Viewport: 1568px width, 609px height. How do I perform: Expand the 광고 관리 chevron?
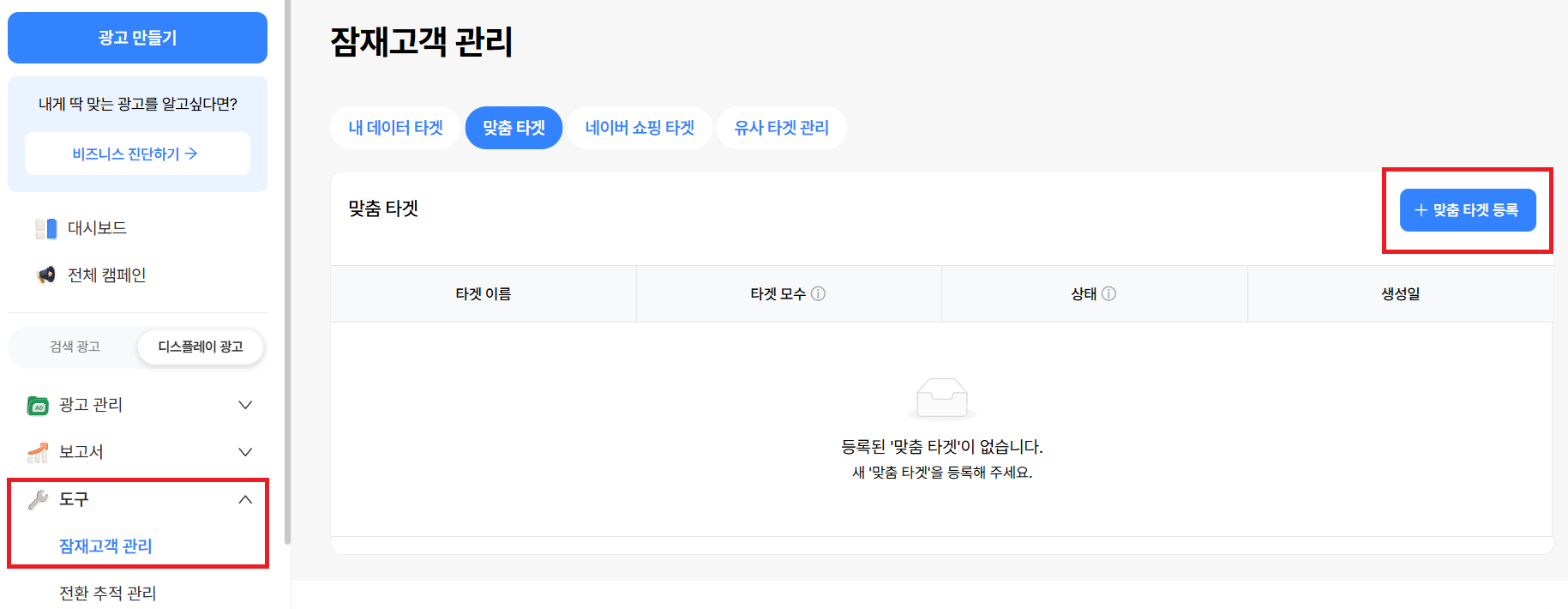[x=245, y=405]
